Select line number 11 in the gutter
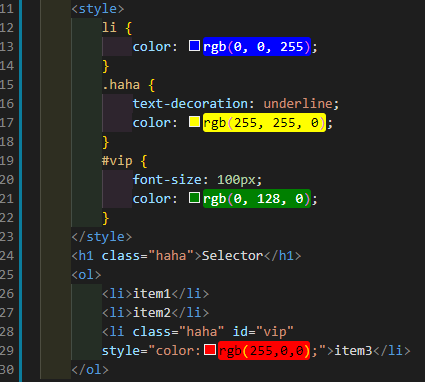 click(7, 9)
